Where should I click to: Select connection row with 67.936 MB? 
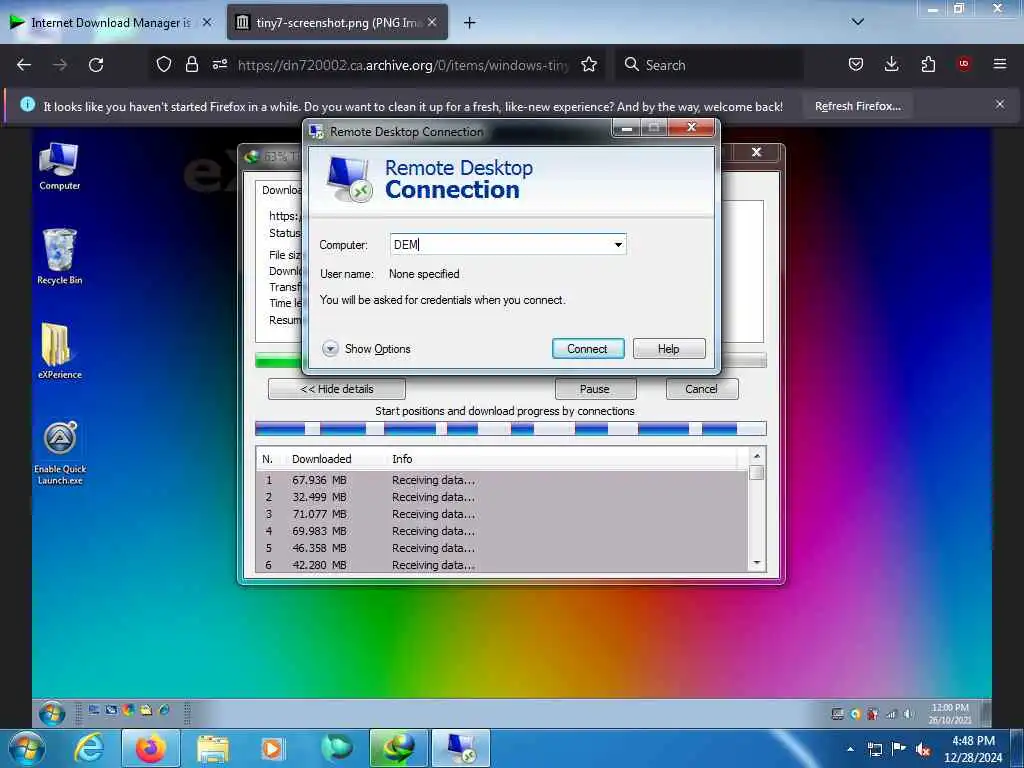[502, 480]
